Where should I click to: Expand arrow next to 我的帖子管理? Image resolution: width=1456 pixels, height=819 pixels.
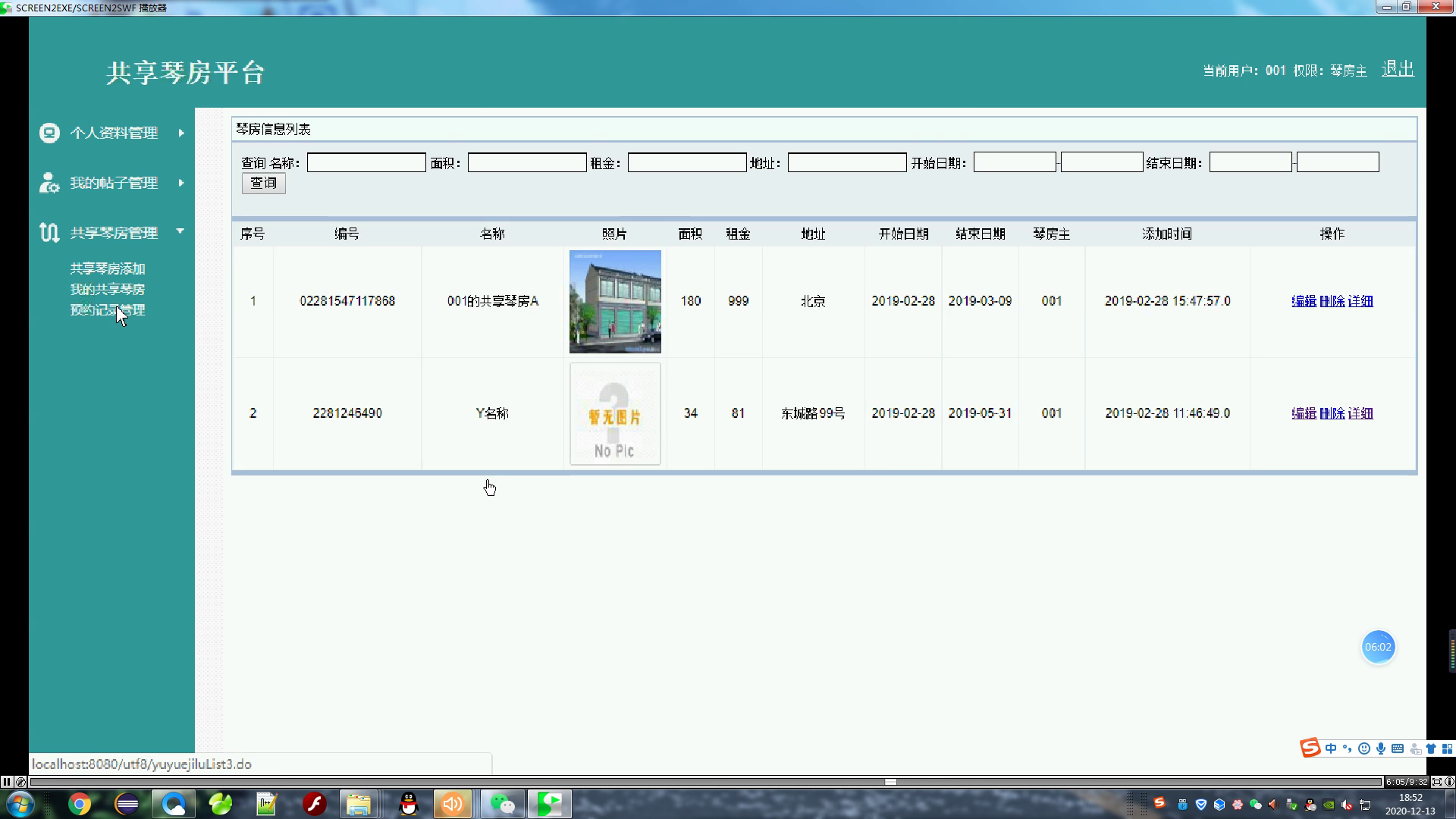[x=181, y=183]
